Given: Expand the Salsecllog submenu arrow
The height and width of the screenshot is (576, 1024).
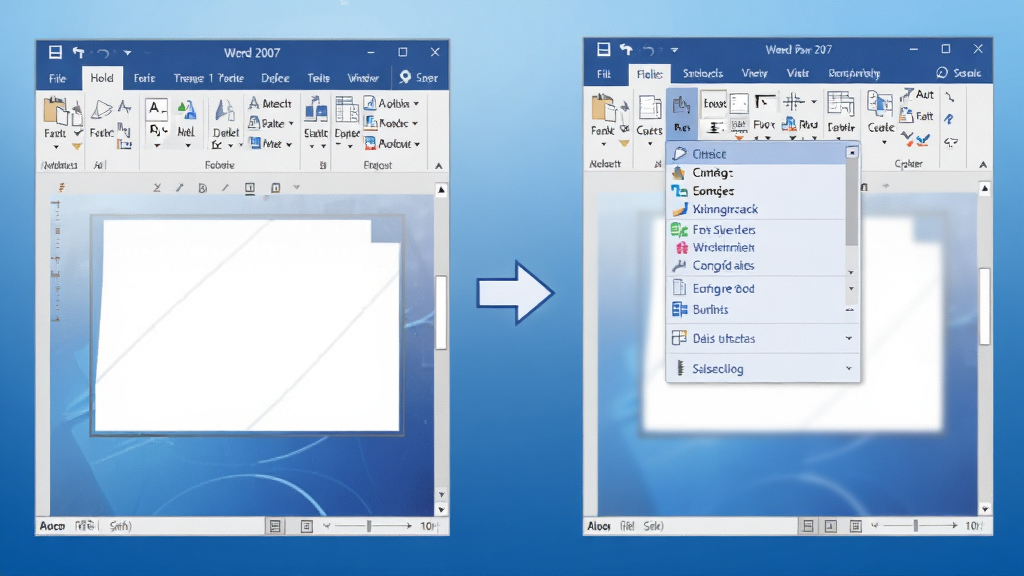Looking at the screenshot, I should click(849, 368).
